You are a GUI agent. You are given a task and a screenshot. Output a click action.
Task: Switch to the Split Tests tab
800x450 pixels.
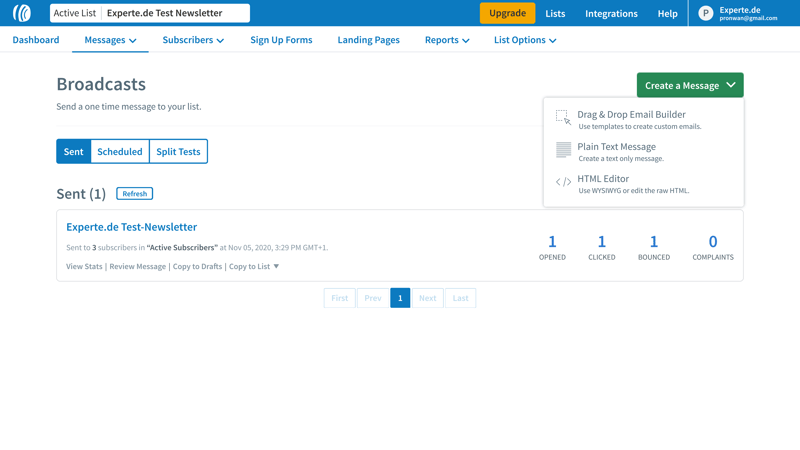(x=178, y=152)
